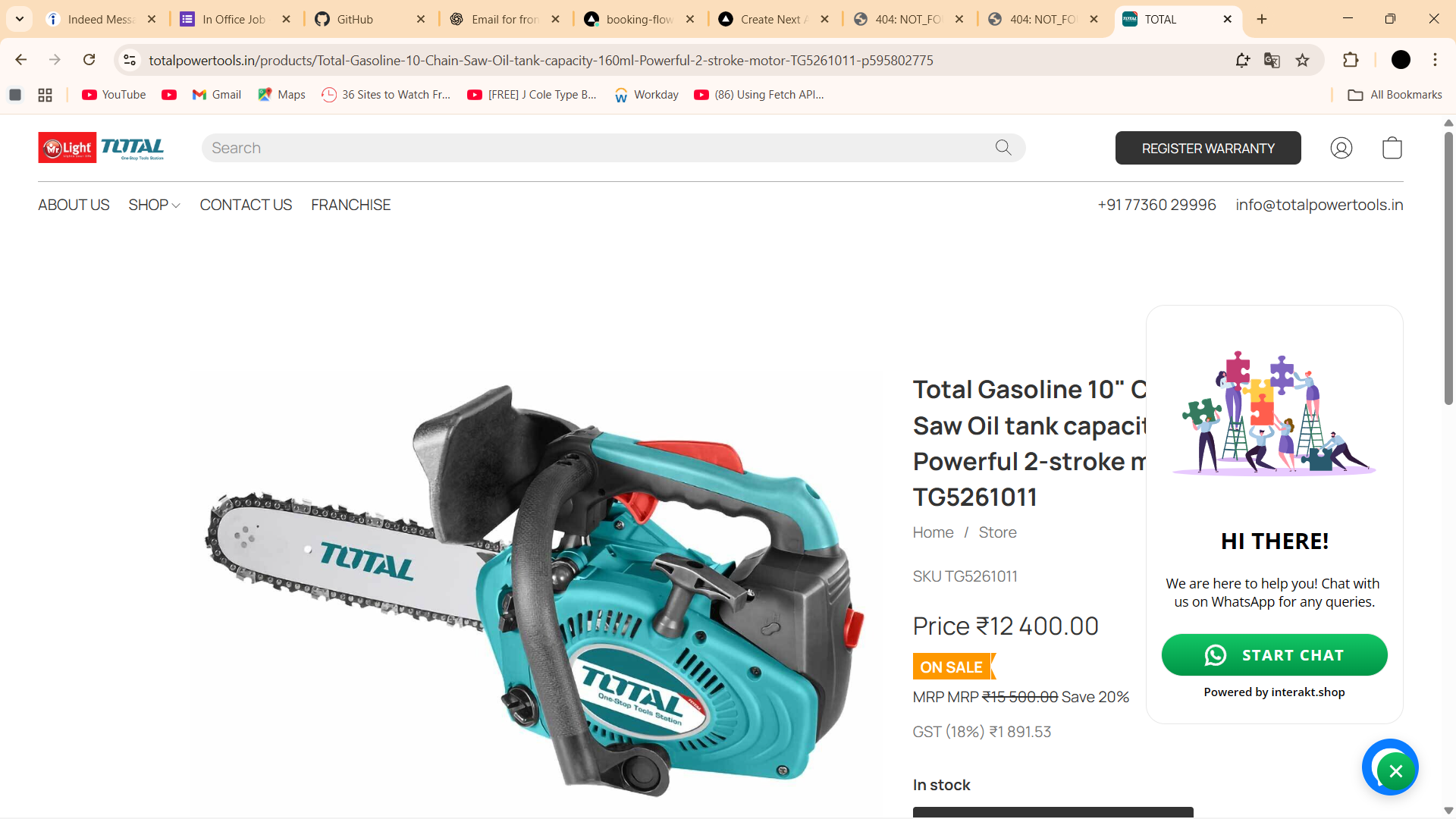View site information icon in address bar
This screenshot has width=1456, height=819.
[x=130, y=60]
